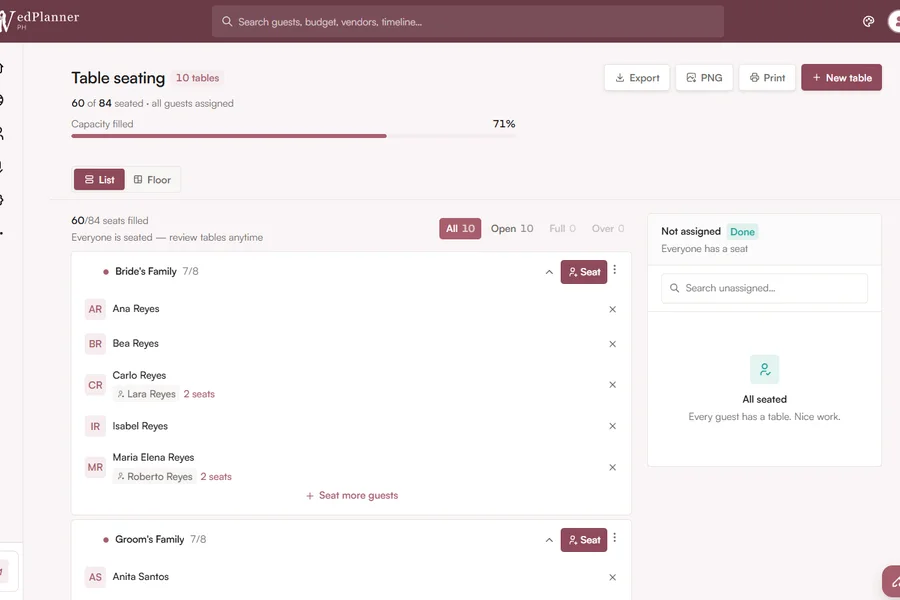The width and height of the screenshot is (900, 600).
Task: Switch to Floor view
Action: 152,180
